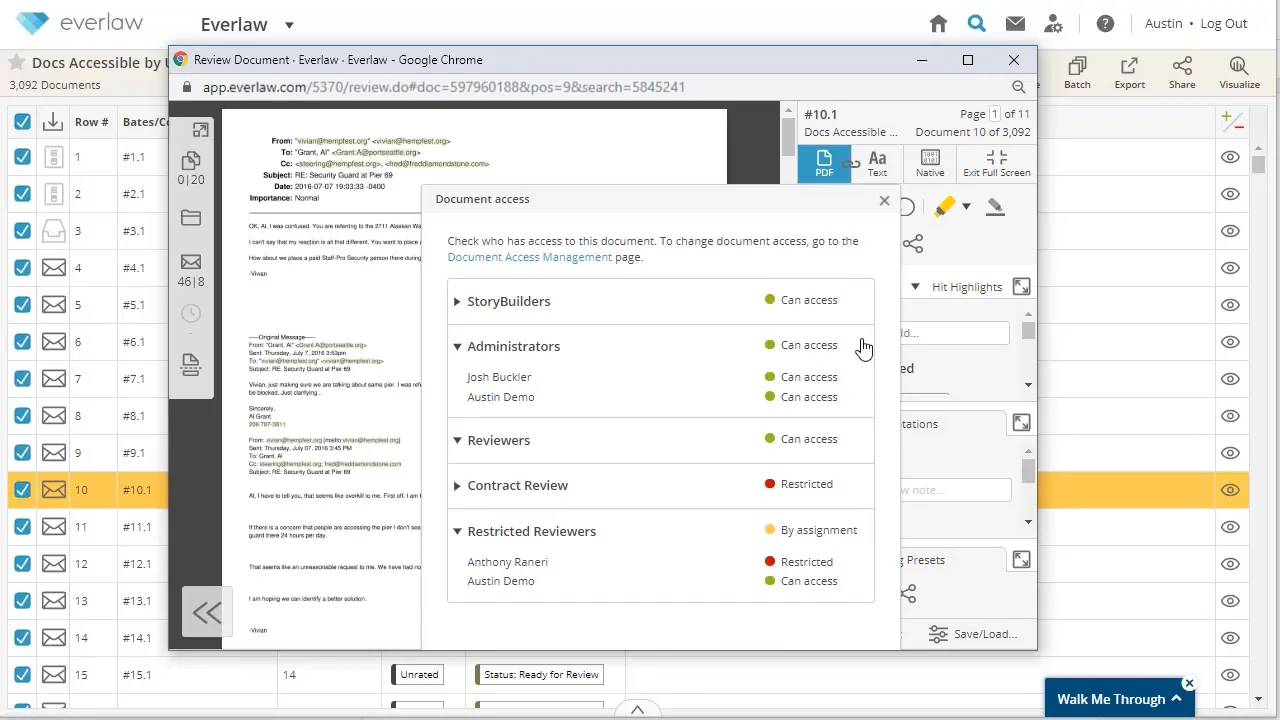
Task: Select the yellow highlighter tool
Action: 944,207
